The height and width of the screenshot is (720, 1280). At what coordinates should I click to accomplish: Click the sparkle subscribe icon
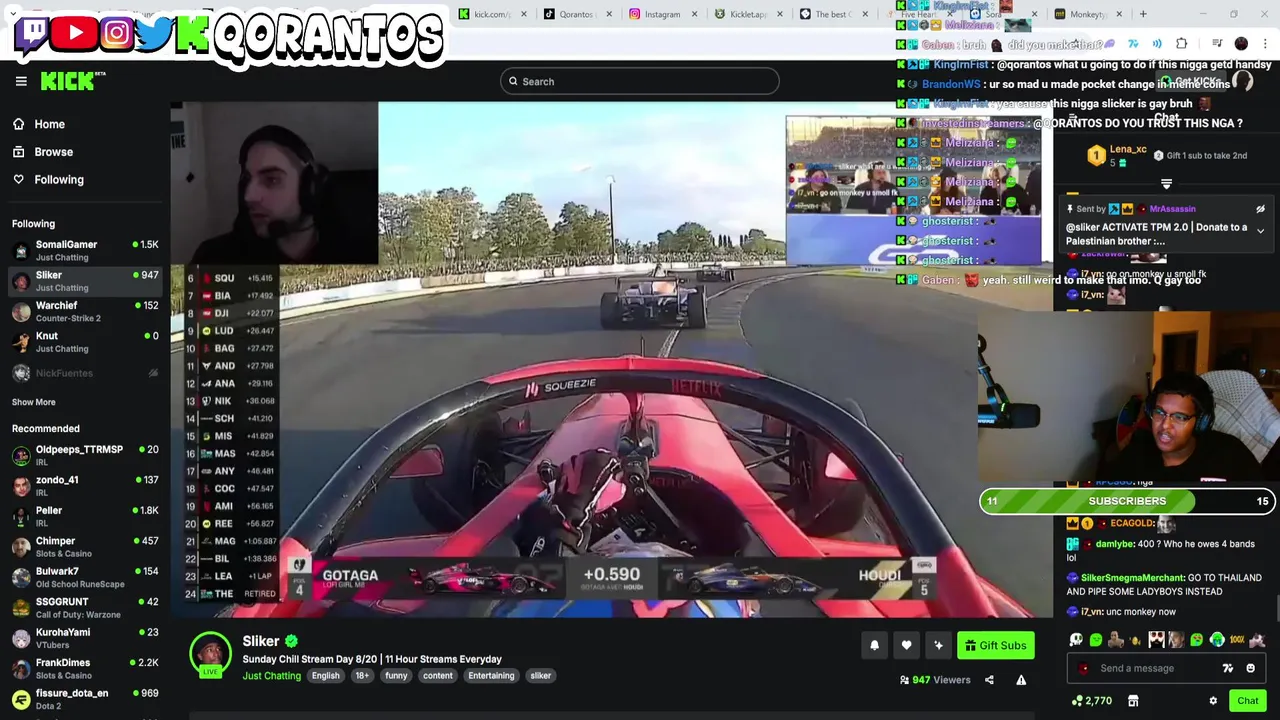[938, 646]
